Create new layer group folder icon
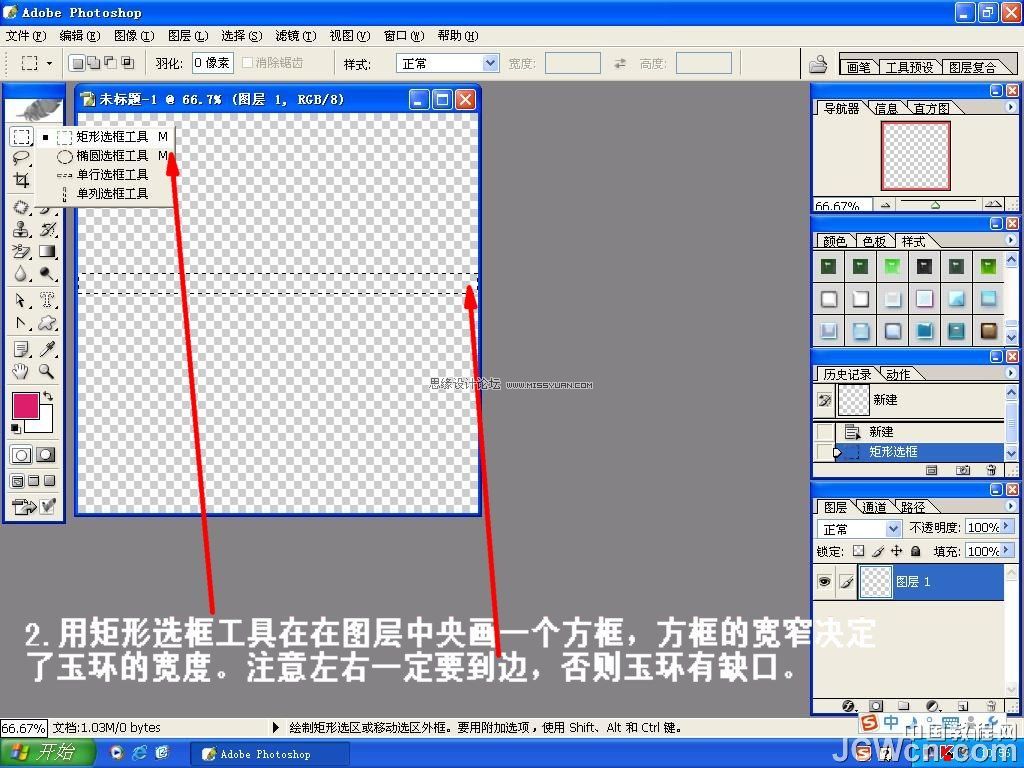 coord(903,706)
